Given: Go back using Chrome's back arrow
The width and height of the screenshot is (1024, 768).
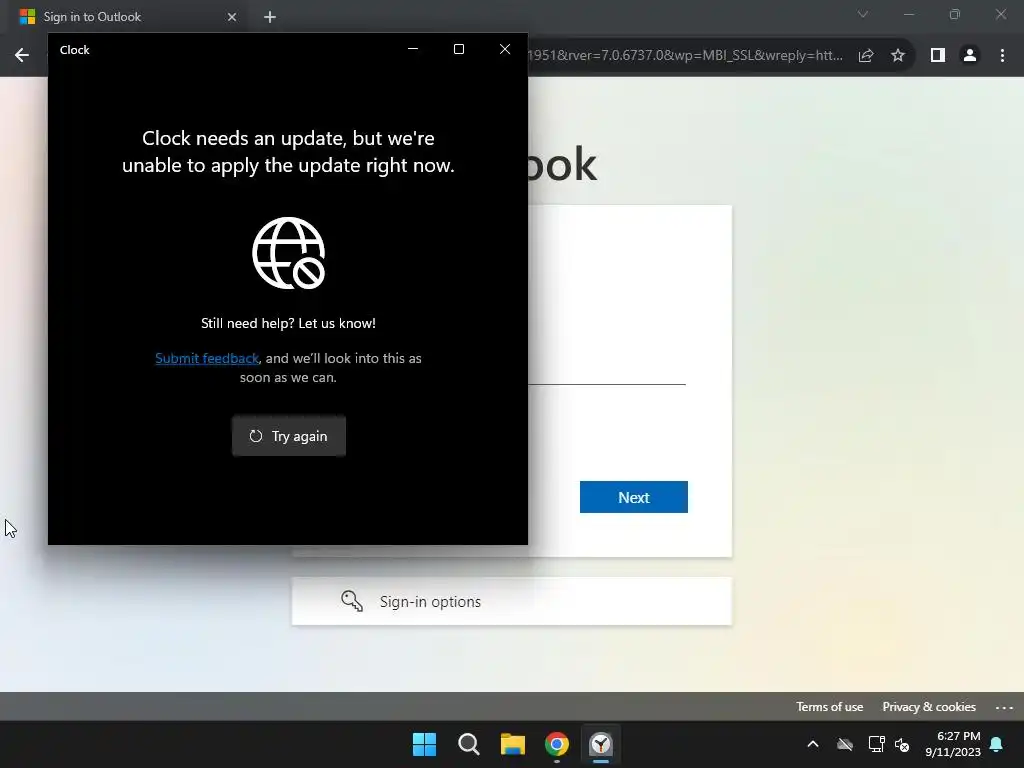Looking at the screenshot, I should [22, 56].
